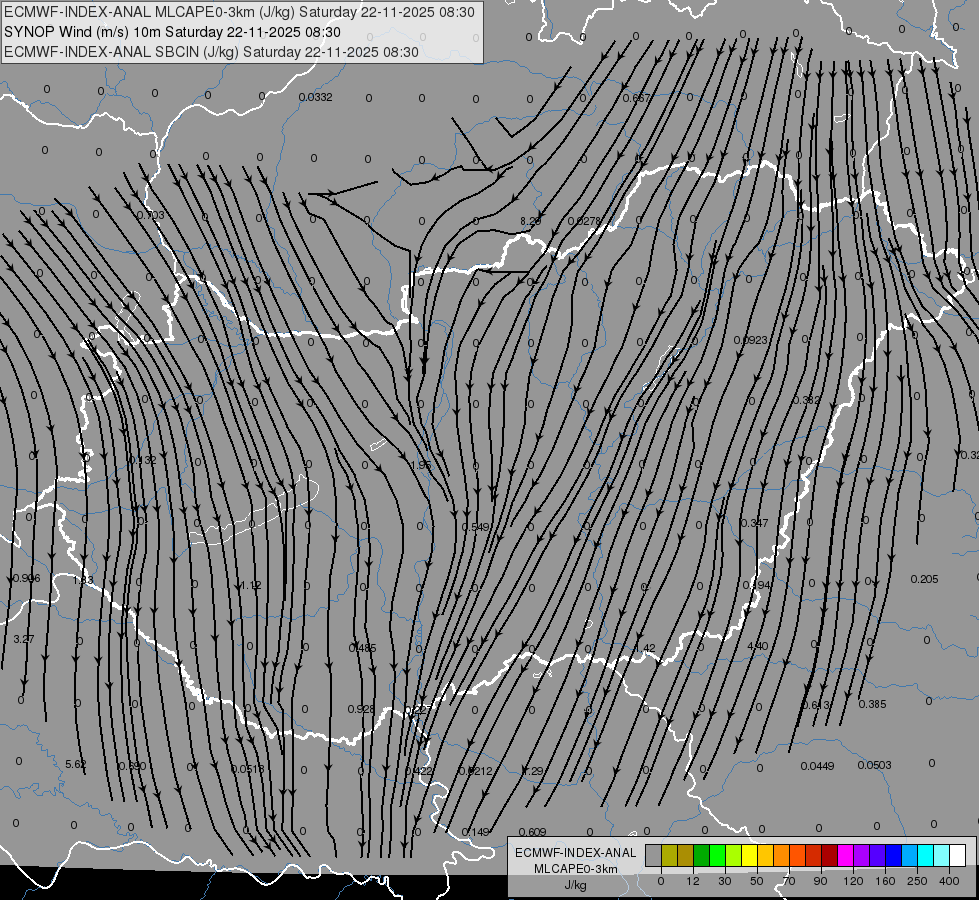The width and height of the screenshot is (979, 900).
Task: Click the 250 tick label on the legend
Action: click(917, 881)
